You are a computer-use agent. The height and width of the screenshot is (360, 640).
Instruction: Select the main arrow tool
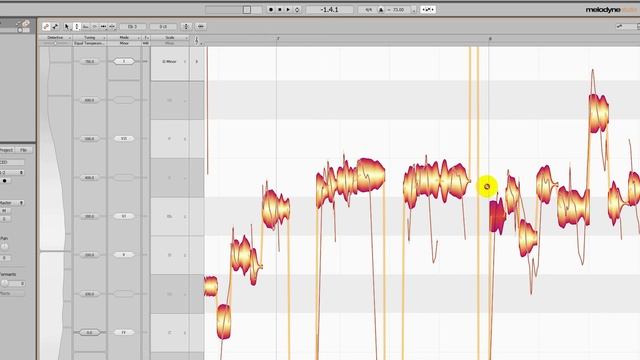coord(67,27)
